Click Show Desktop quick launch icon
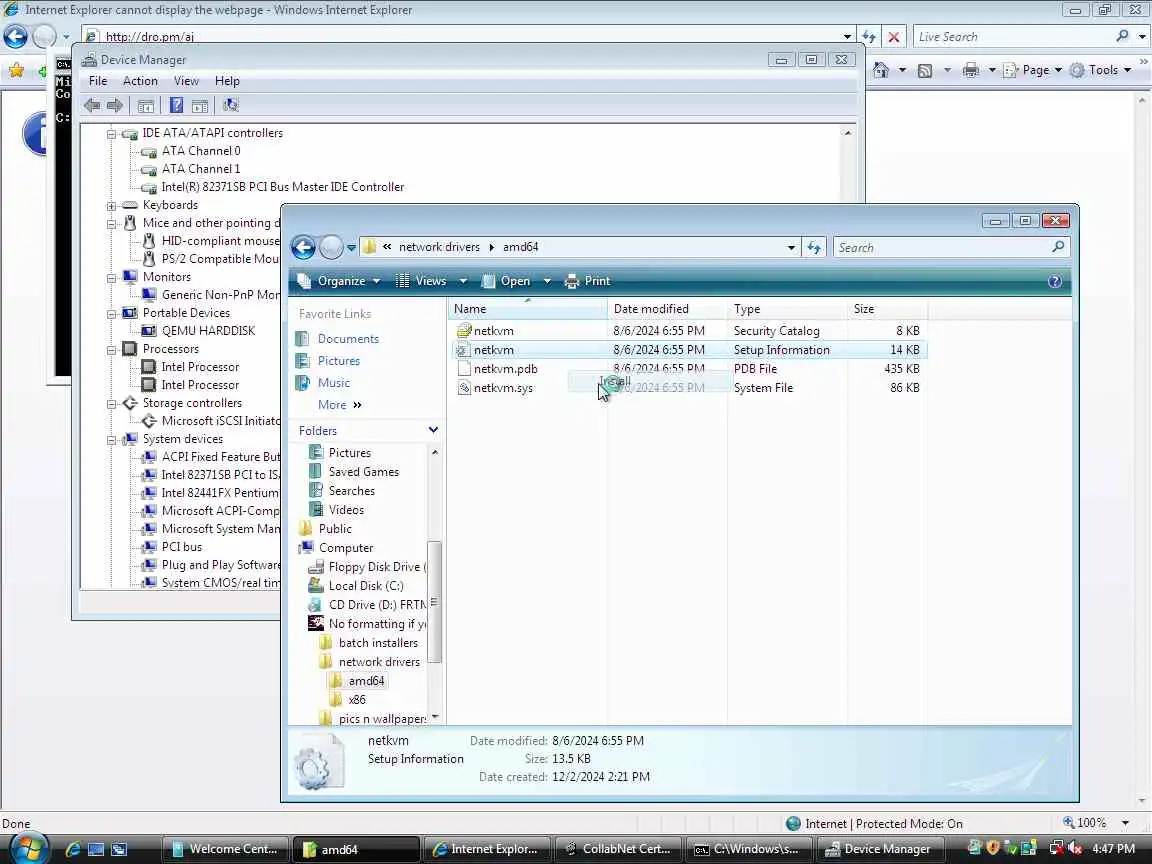 [x=96, y=849]
